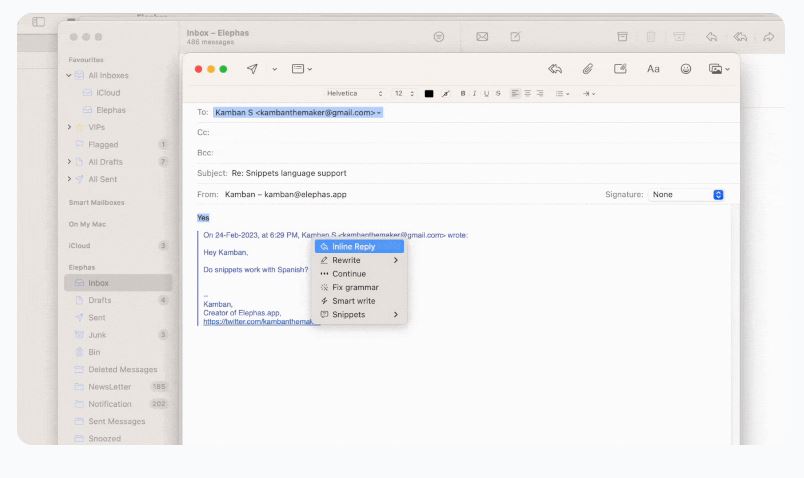The height and width of the screenshot is (478, 804).
Task: Toggle strikethrough formatting
Action: (x=498, y=93)
